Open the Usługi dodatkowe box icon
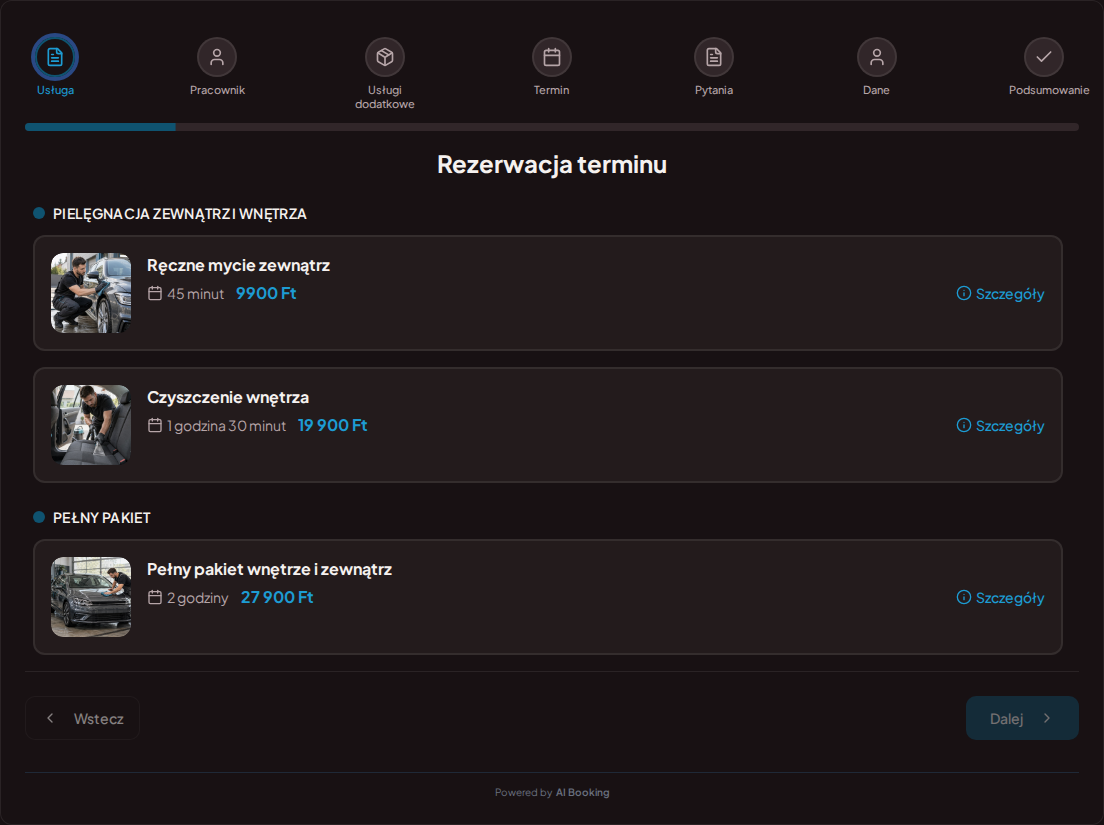The height and width of the screenshot is (825, 1104). click(384, 57)
